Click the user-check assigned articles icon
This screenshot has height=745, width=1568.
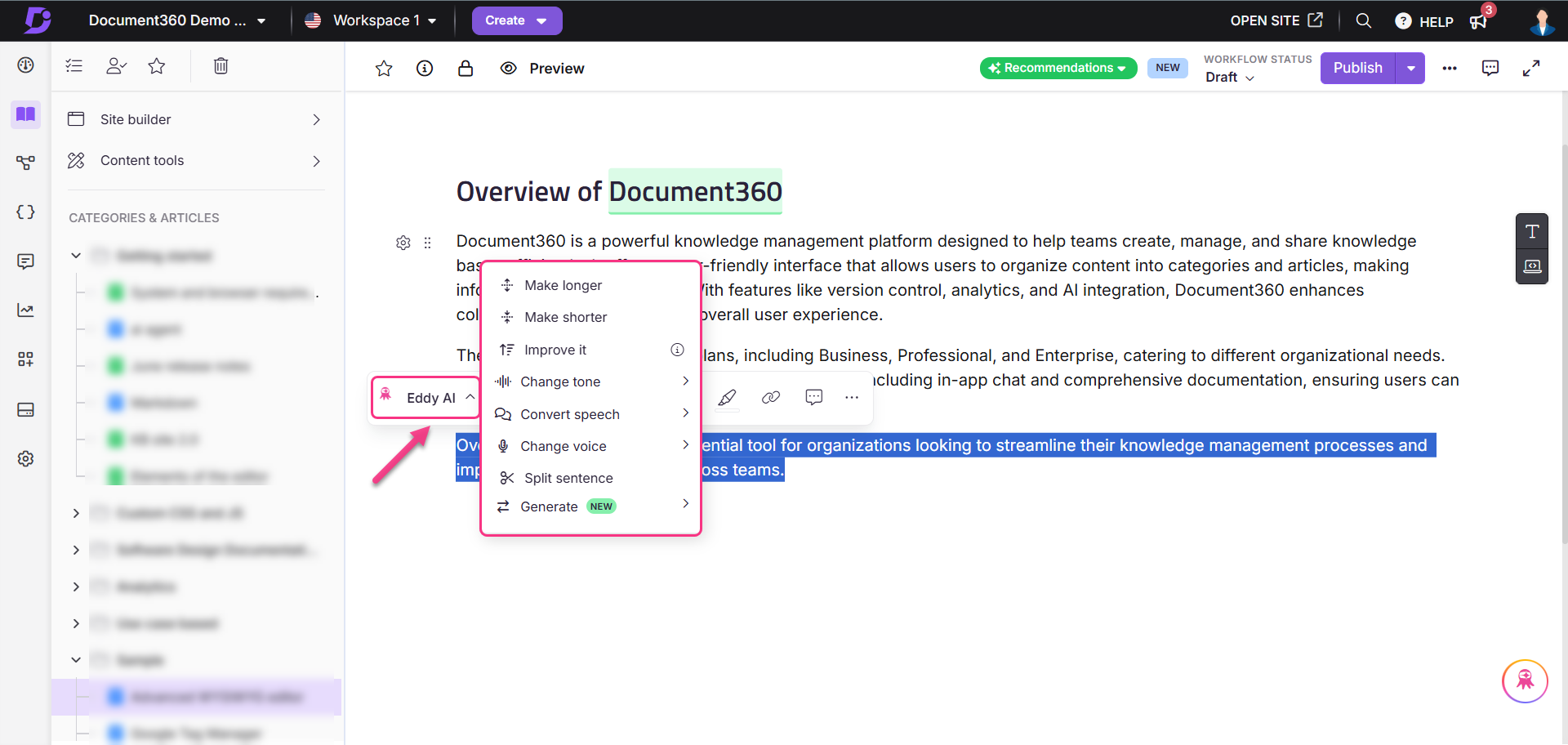point(117,66)
